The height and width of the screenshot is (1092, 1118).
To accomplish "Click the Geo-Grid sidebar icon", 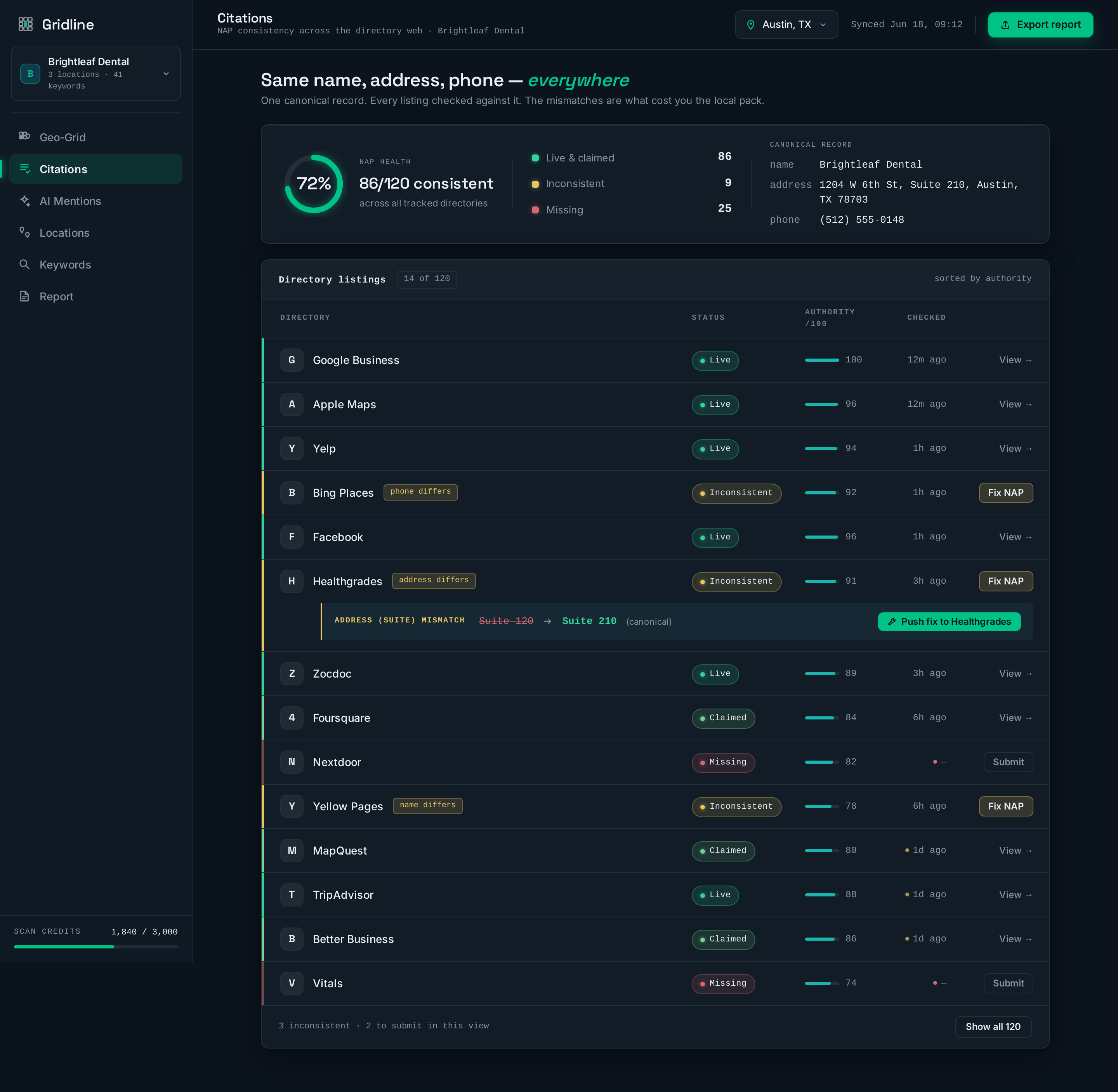I will tap(24, 136).
